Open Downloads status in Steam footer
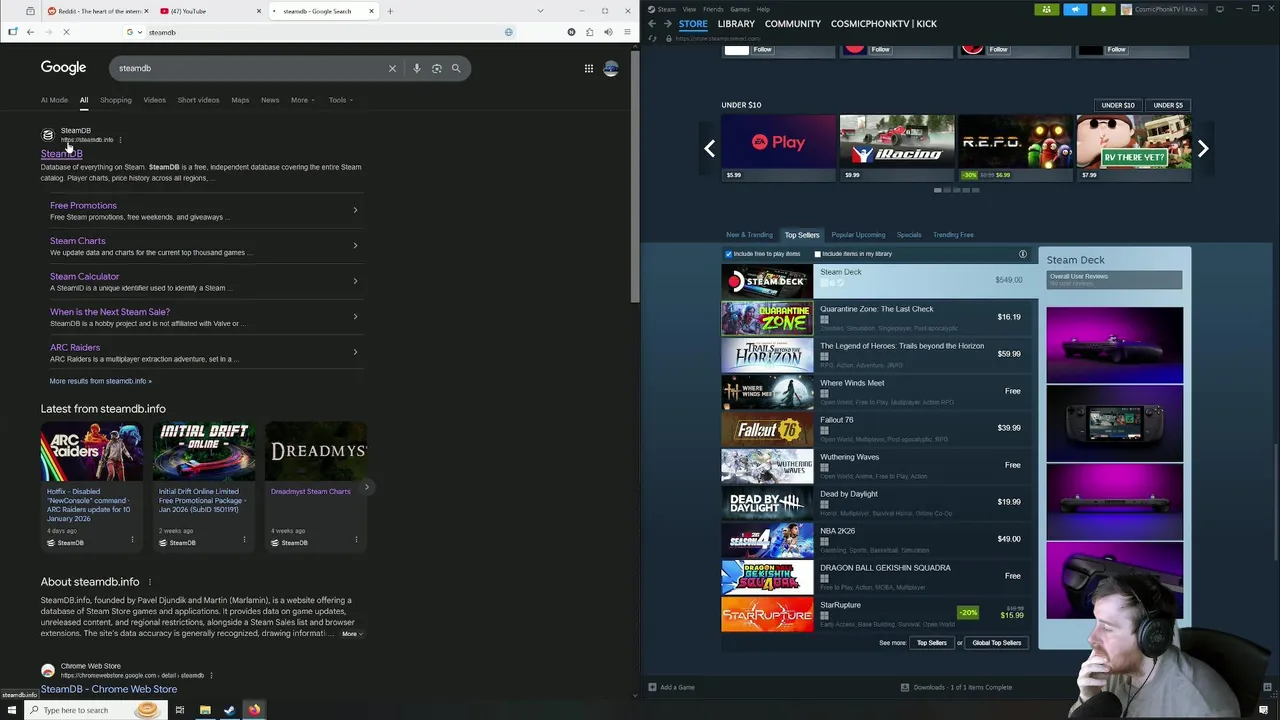 click(956, 687)
